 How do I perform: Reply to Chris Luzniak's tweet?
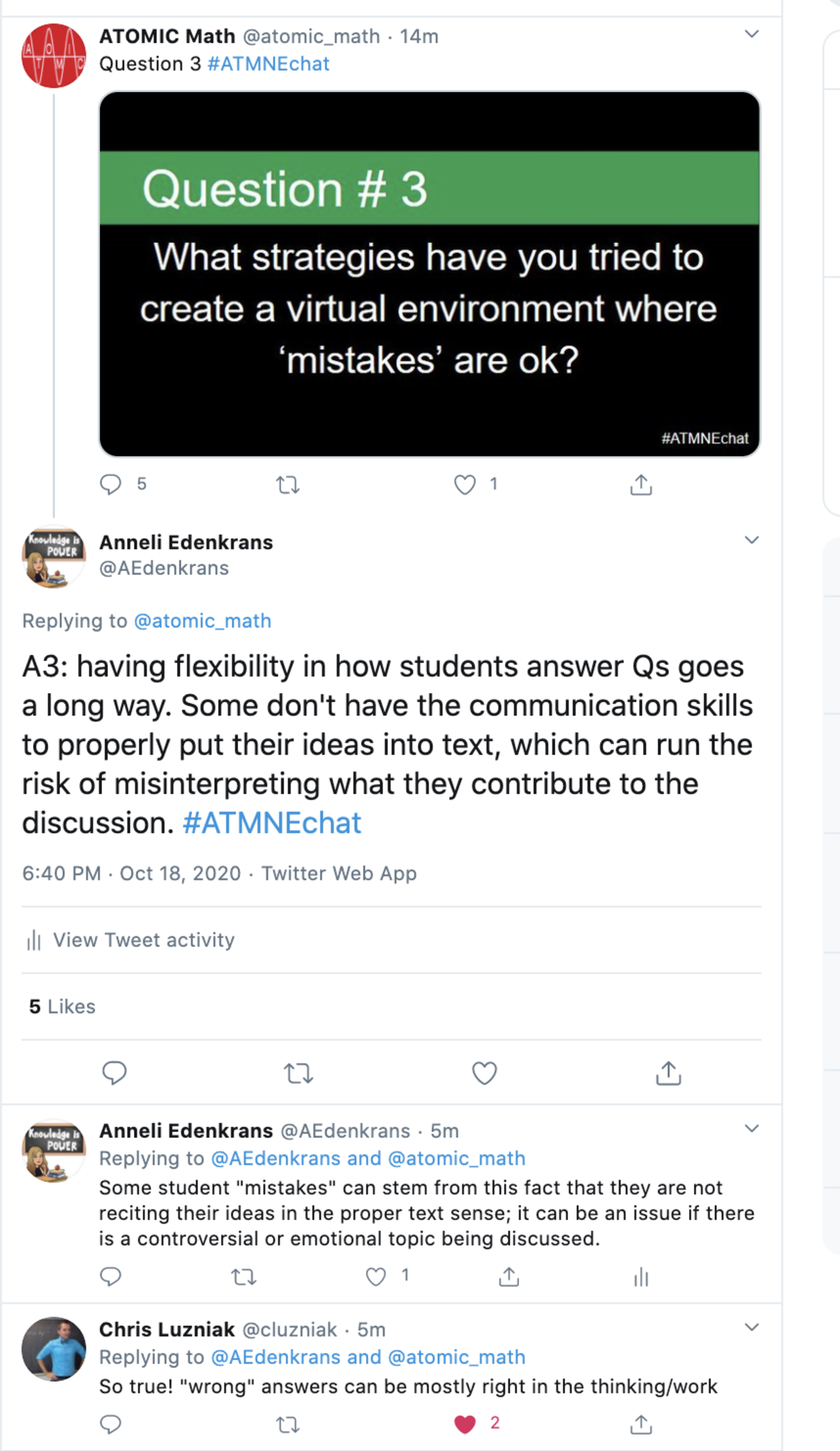110,1424
